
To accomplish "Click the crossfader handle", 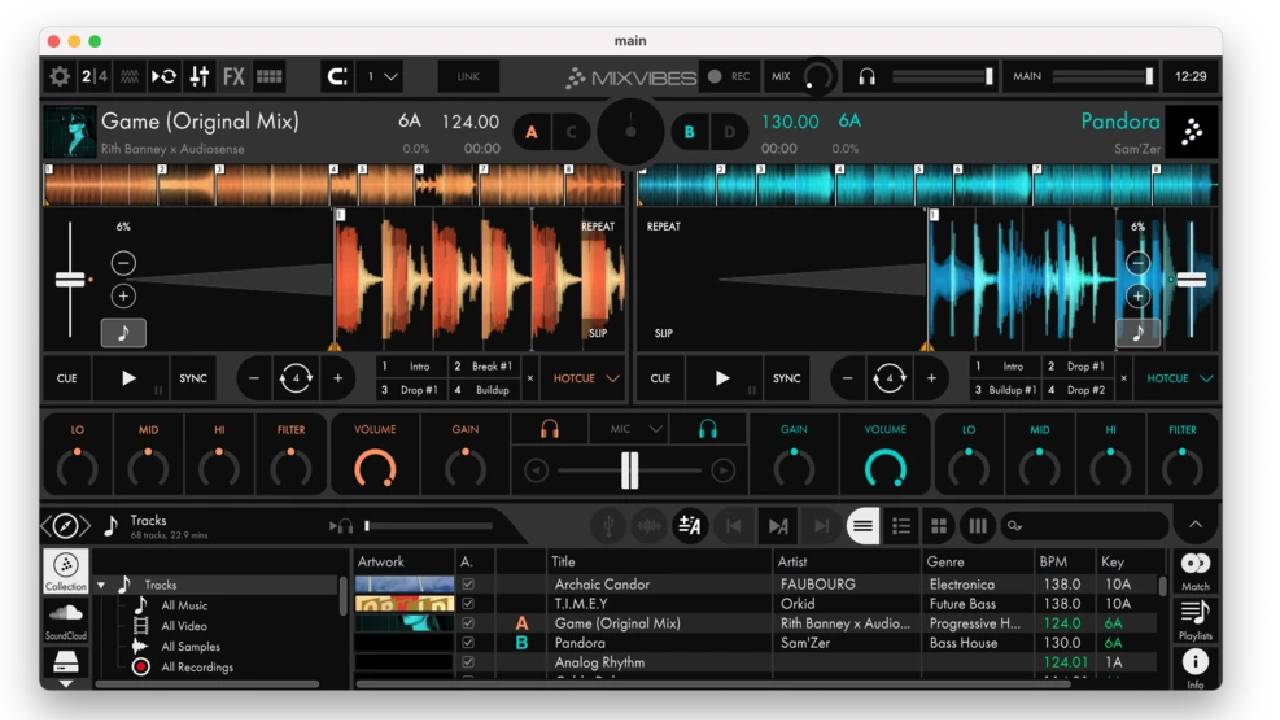I will (x=629, y=470).
